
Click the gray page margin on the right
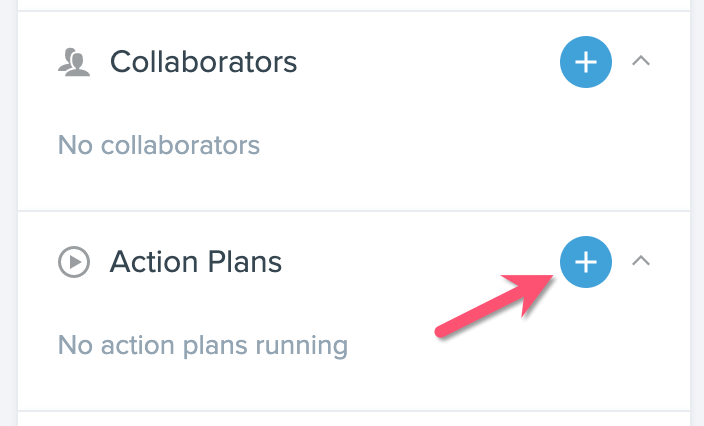[697, 213]
